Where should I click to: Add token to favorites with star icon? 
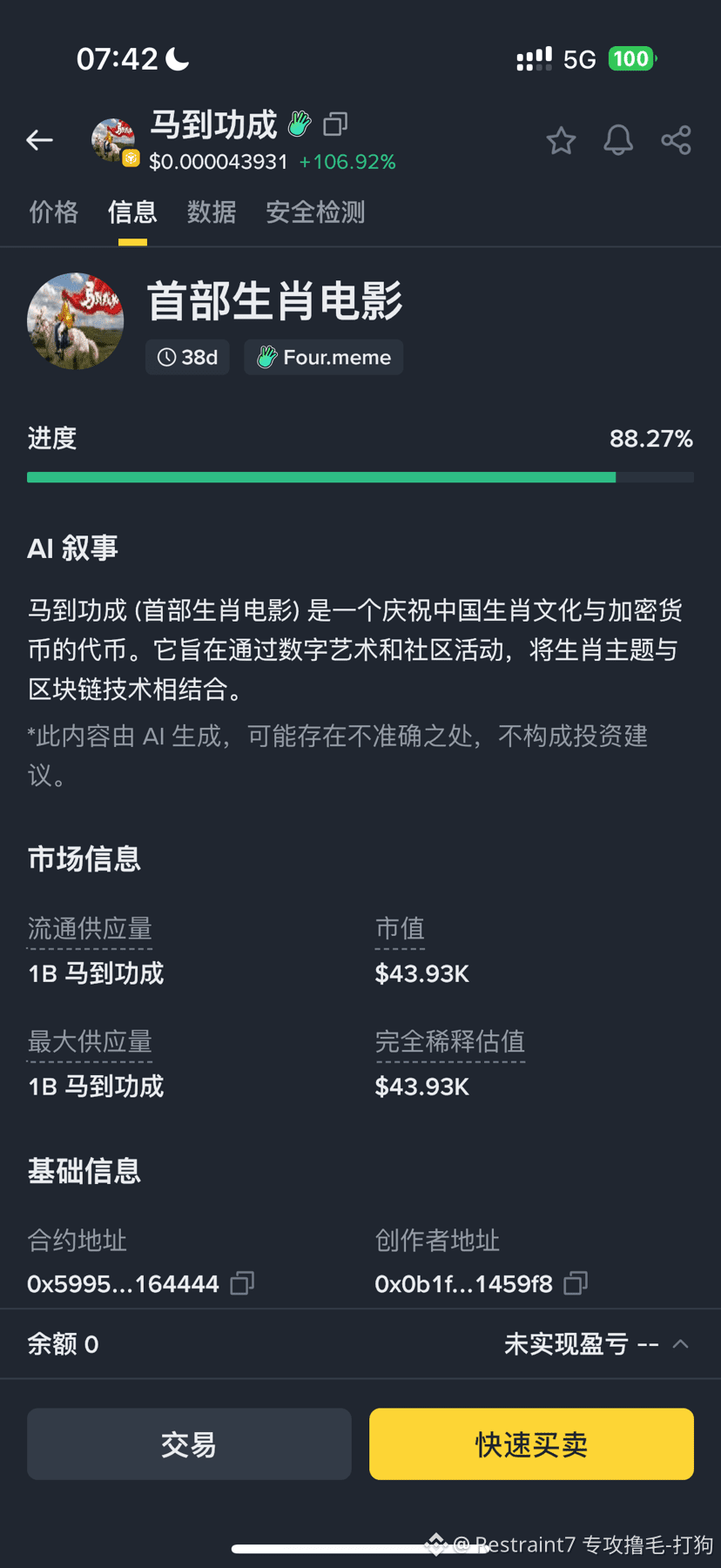tap(561, 140)
